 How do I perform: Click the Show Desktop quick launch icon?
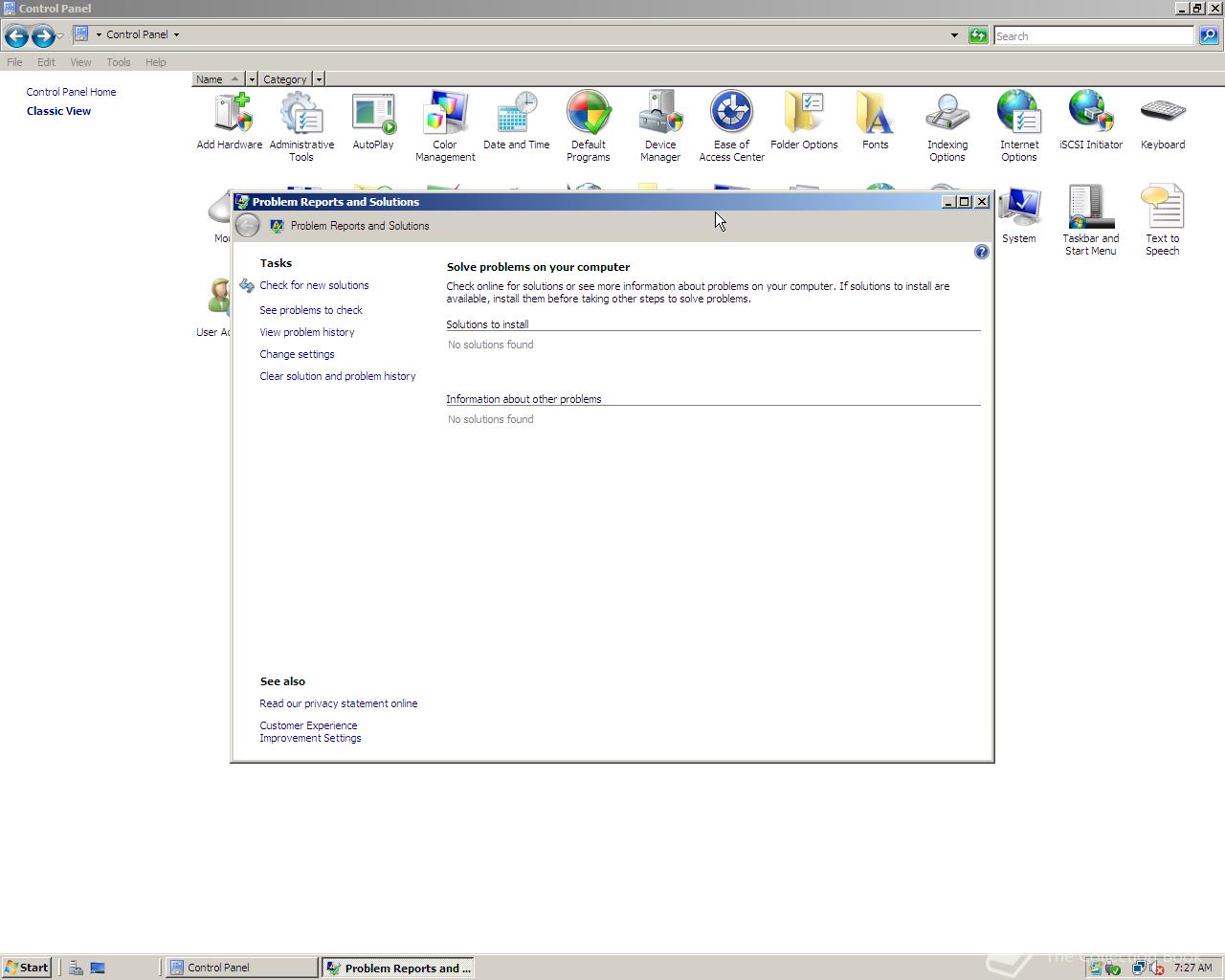pyautogui.click(x=98, y=968)
